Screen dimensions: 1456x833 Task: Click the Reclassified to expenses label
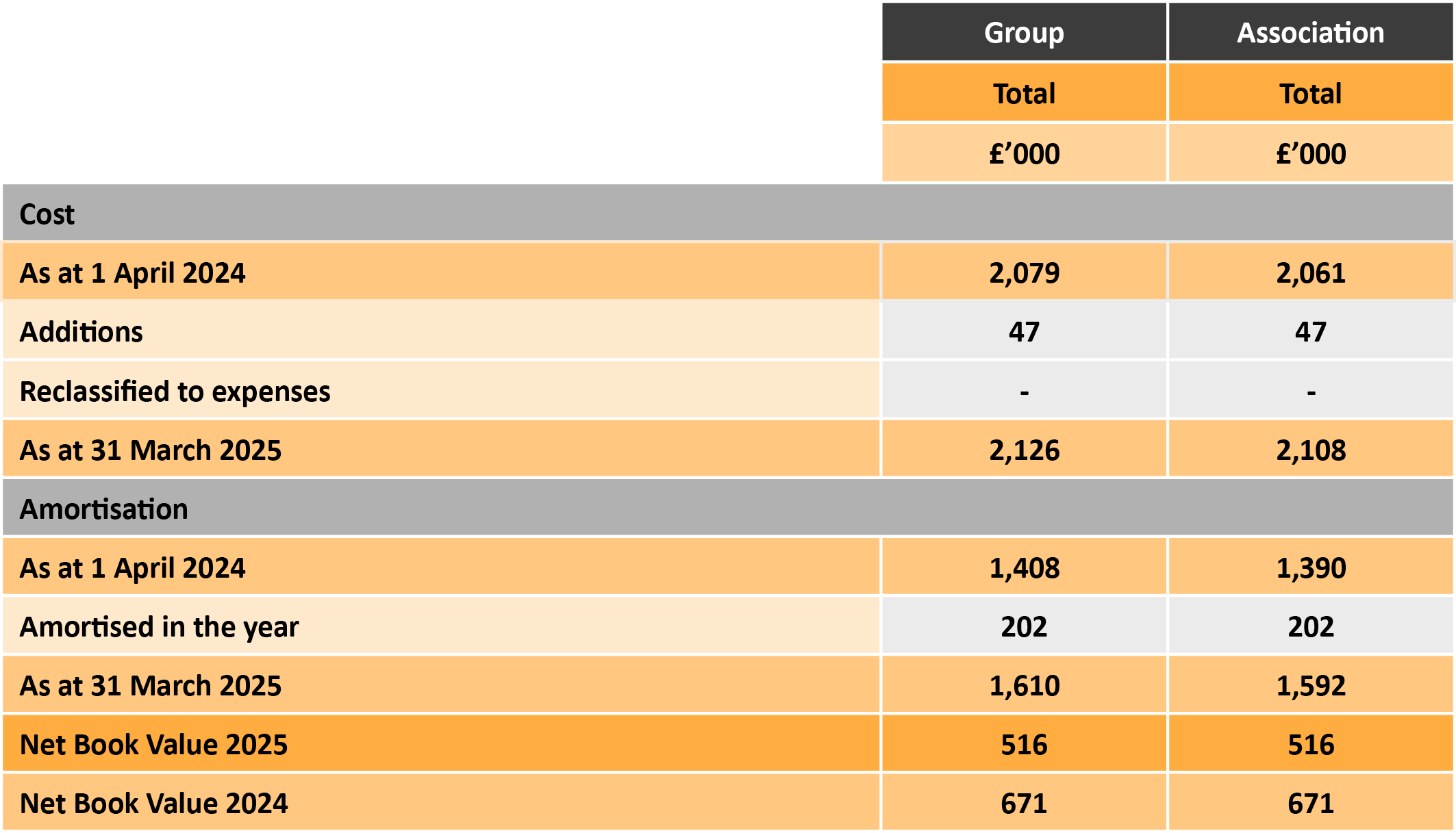point(175,392)
